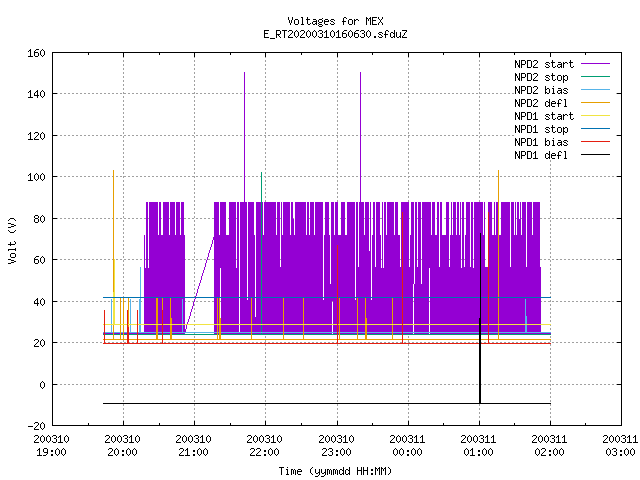Click the 'NPD1 defl' legend label

pyautogui.click(x=541, y=156)
